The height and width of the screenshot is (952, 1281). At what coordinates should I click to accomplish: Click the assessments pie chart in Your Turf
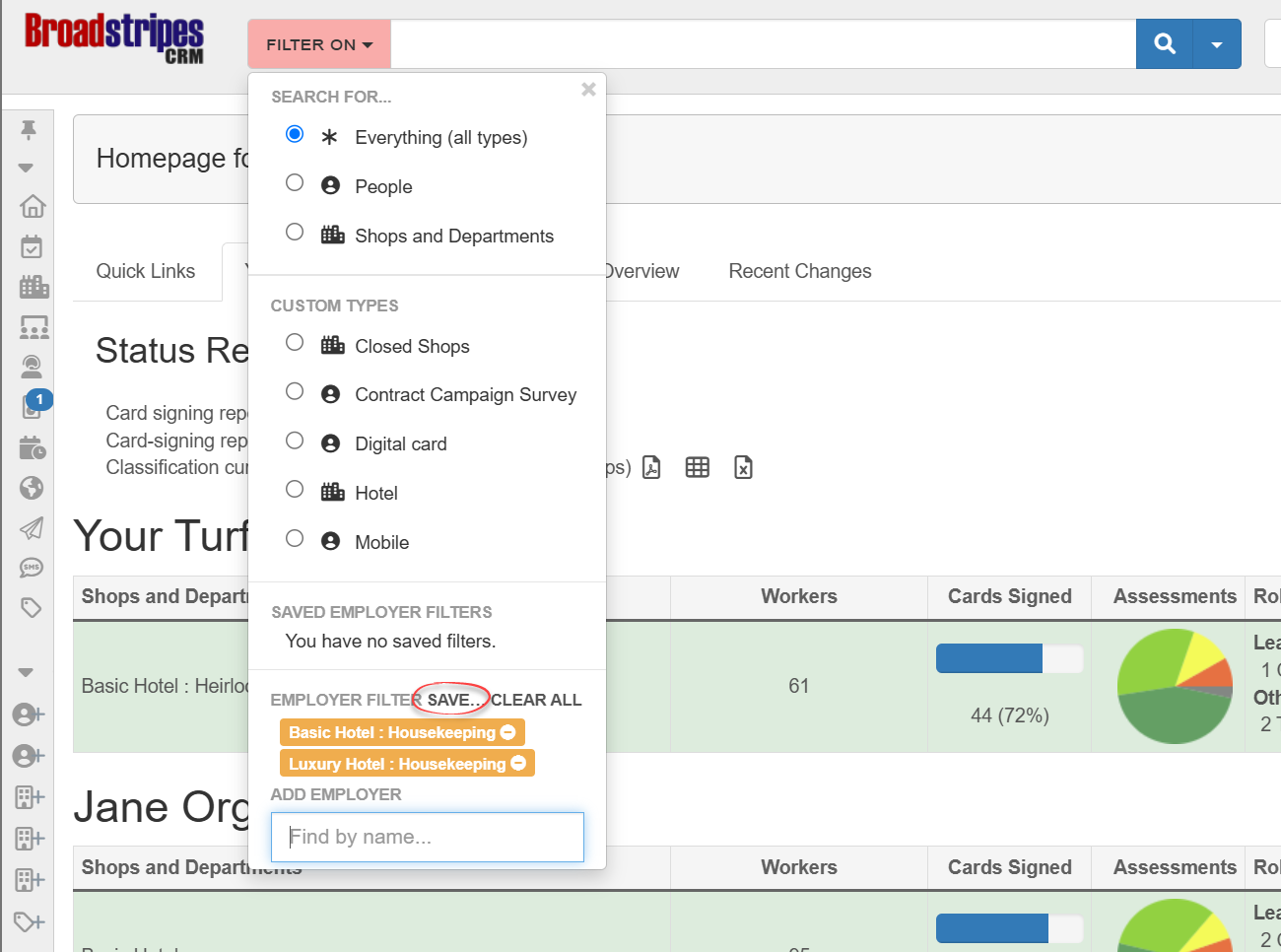click(x=1175, y=686)
